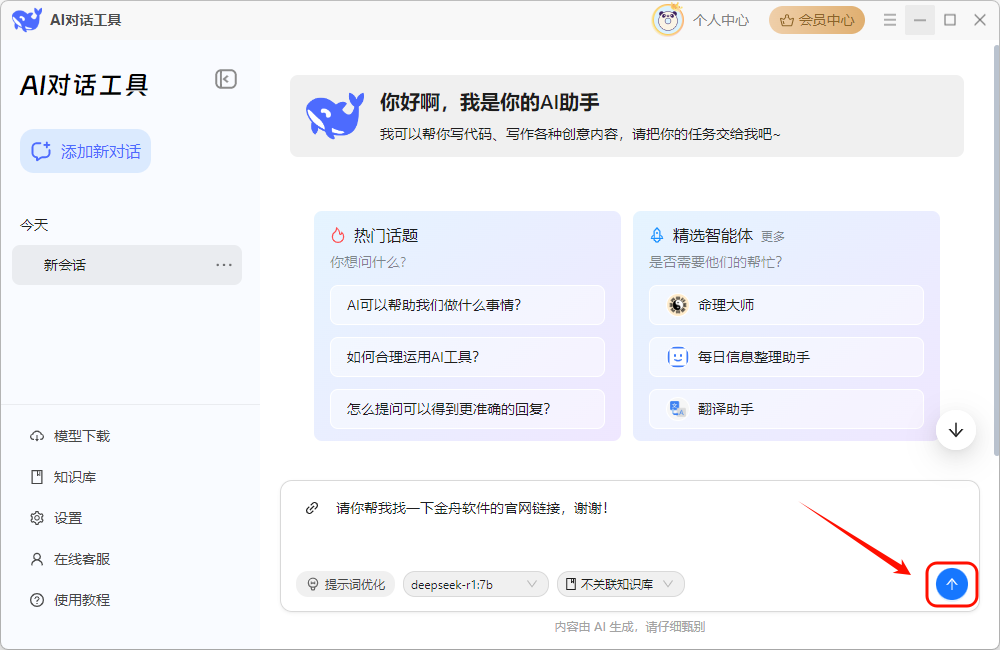Click the blue send arrow button
Image resolution: width=1000 pixels, height=650 pixels.
[951, 584]
